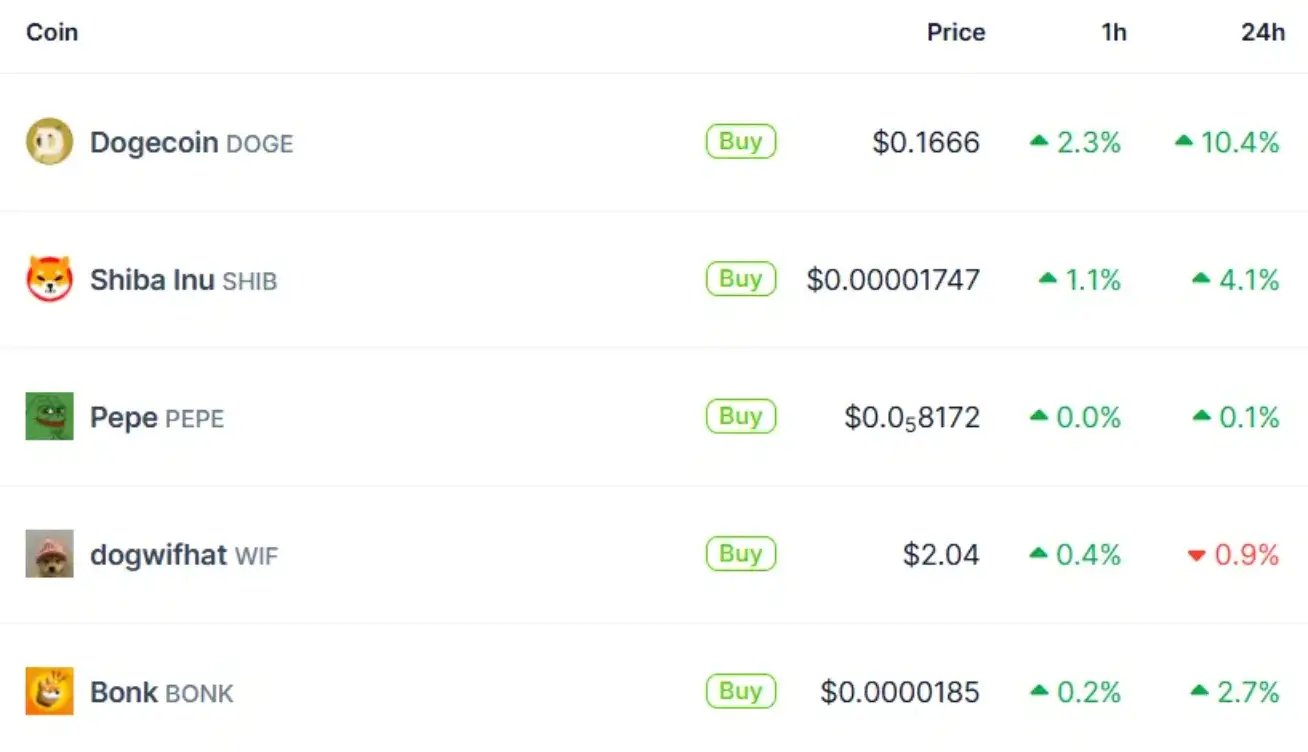
Task: Click the Dogecoin coin logo icon
Action: pos(49,142)
